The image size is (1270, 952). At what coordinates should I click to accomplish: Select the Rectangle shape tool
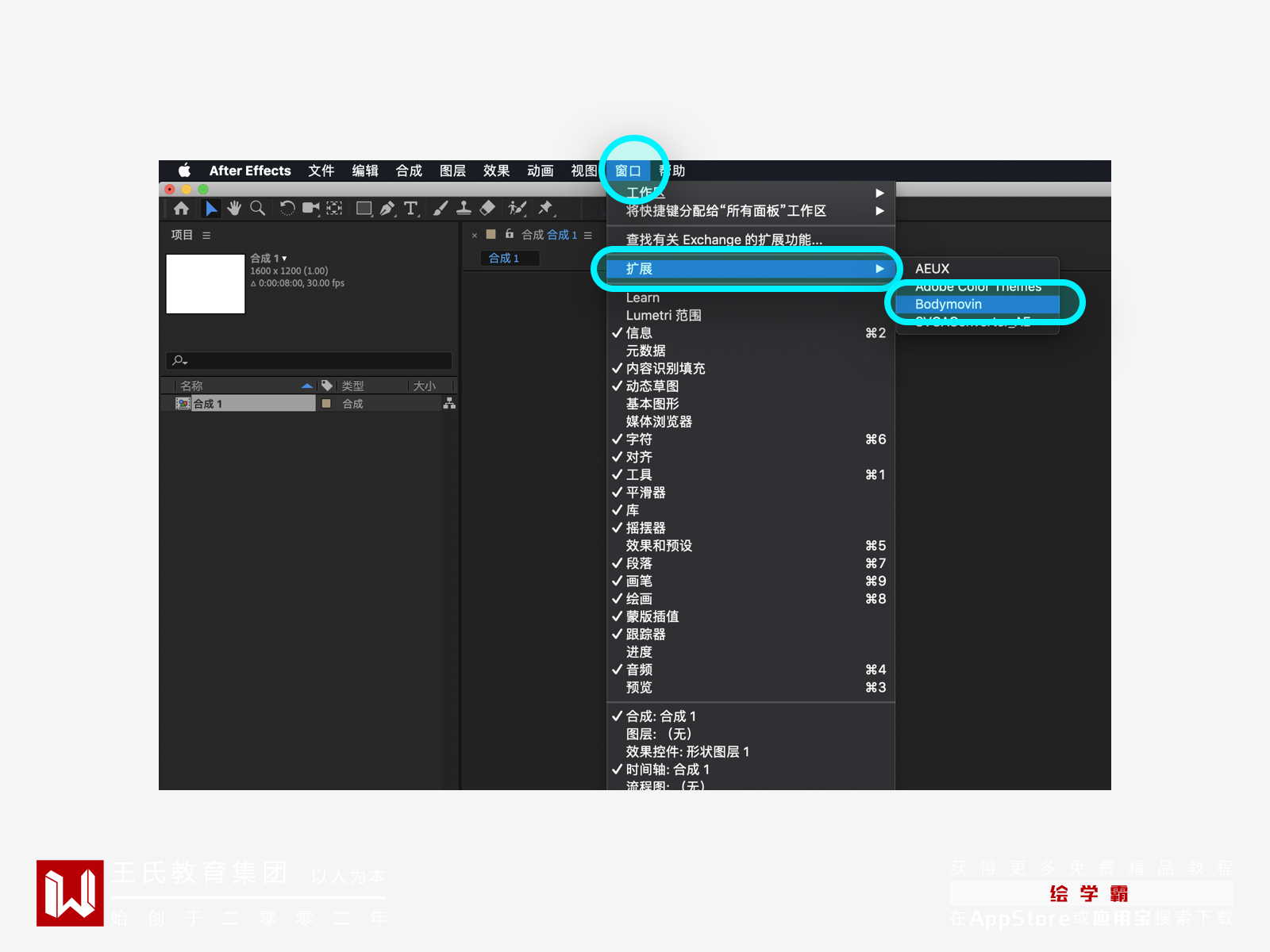pyautogui.click(x=364, y=208)
